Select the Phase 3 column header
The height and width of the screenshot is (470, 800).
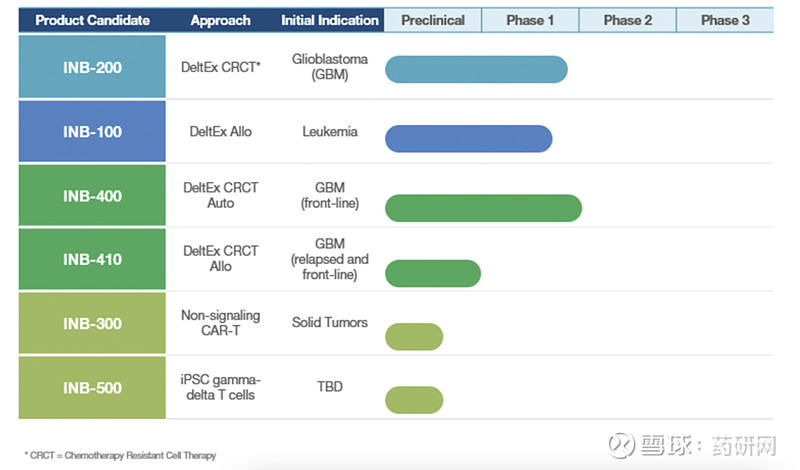coord(725,20)
